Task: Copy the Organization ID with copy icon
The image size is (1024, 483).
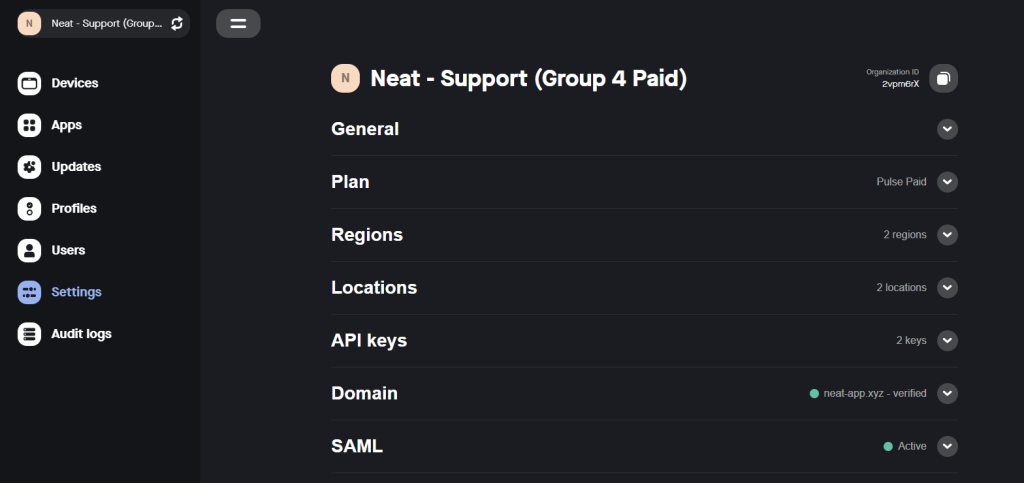Action: (943, 78)
